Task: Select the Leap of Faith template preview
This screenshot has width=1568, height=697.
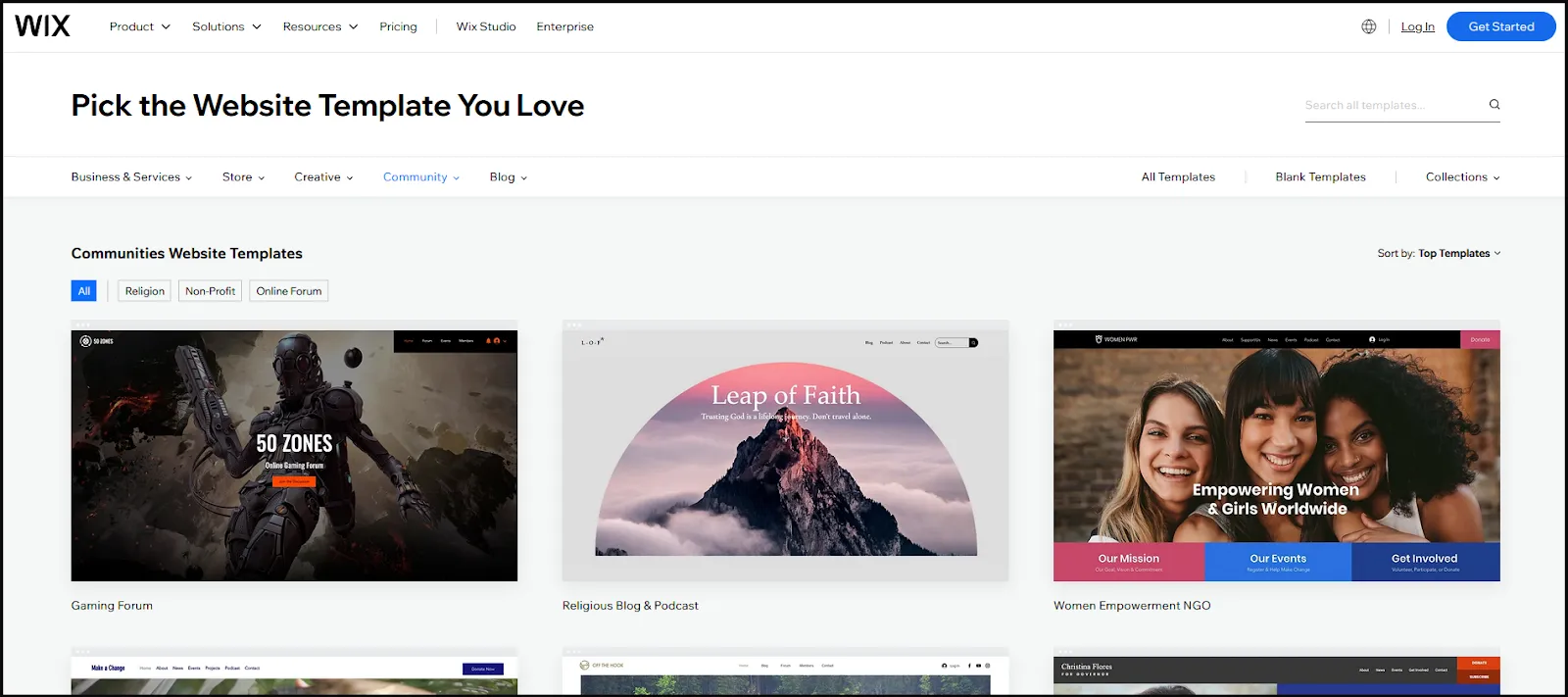Action: coord(785,455)
